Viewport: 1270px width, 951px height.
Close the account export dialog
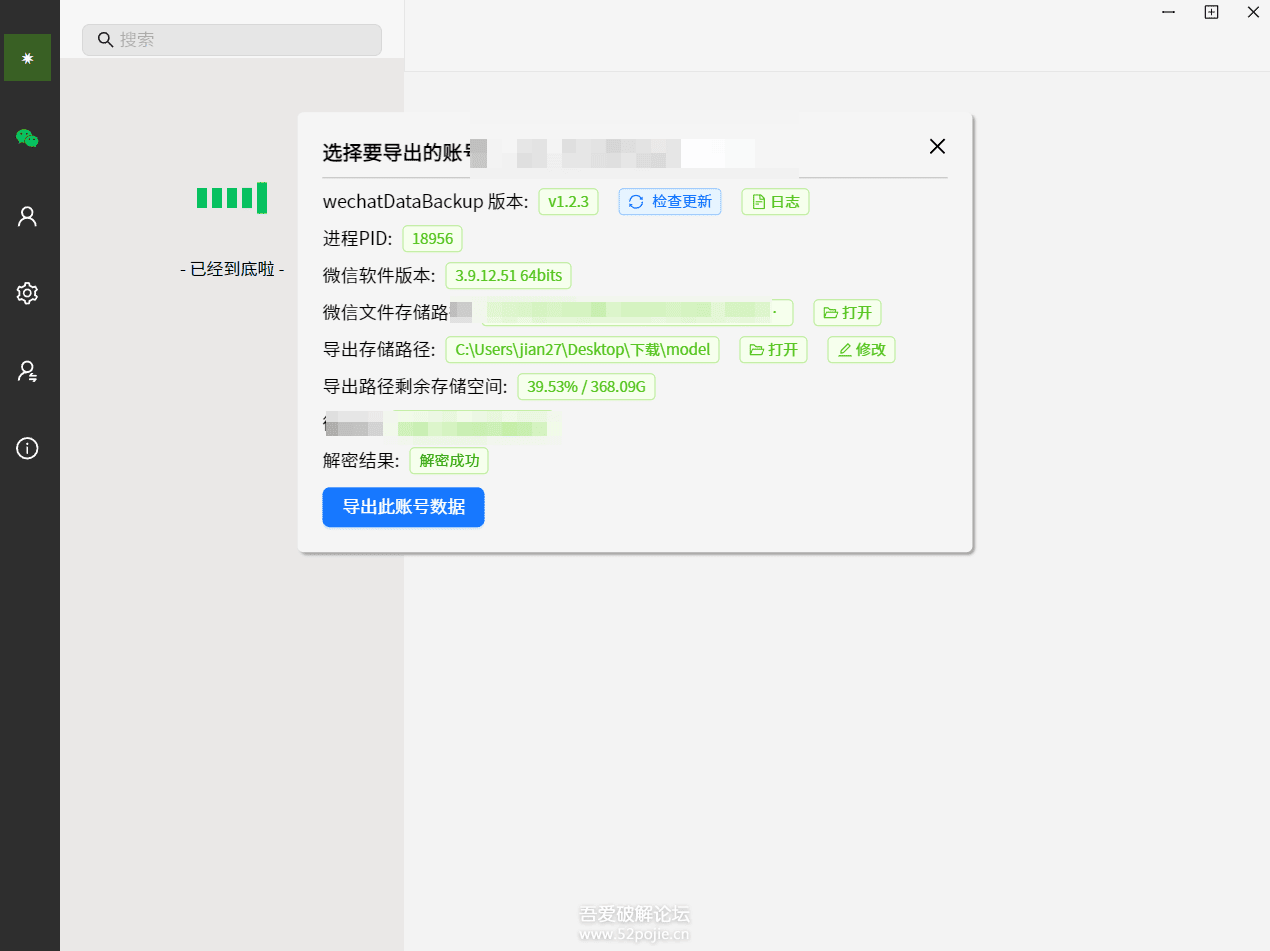coord(937,146)
